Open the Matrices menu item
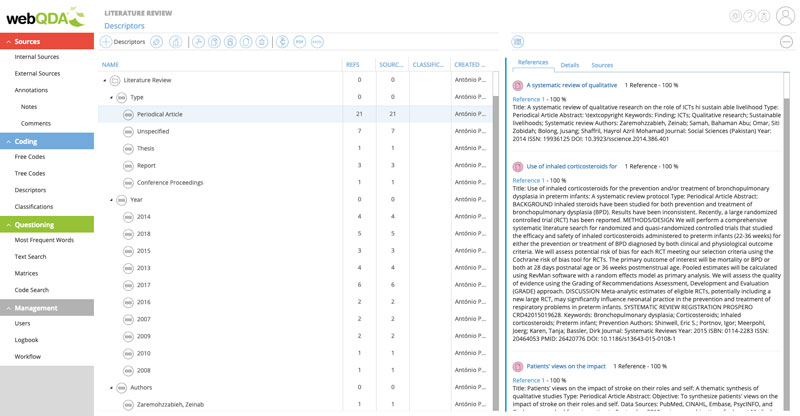 pyautogui.click(x=26, y=274)
